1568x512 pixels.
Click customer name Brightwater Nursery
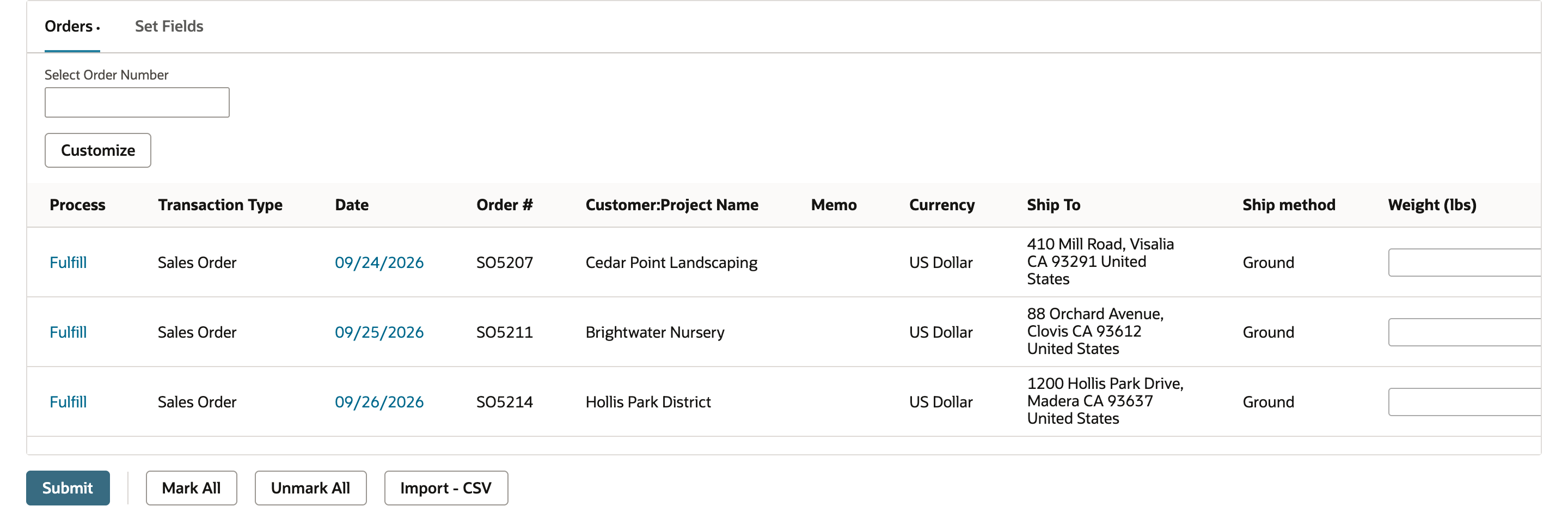tap(655, 332)
